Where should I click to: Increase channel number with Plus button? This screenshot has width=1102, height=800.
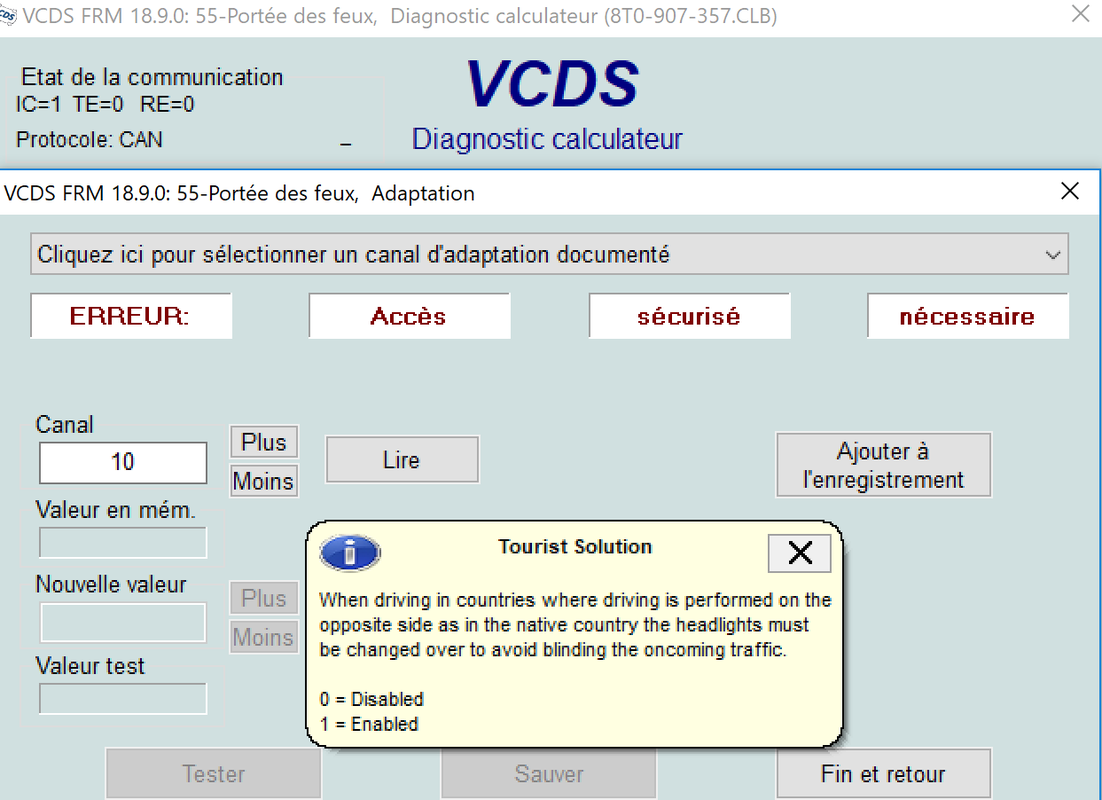(264, 442)
